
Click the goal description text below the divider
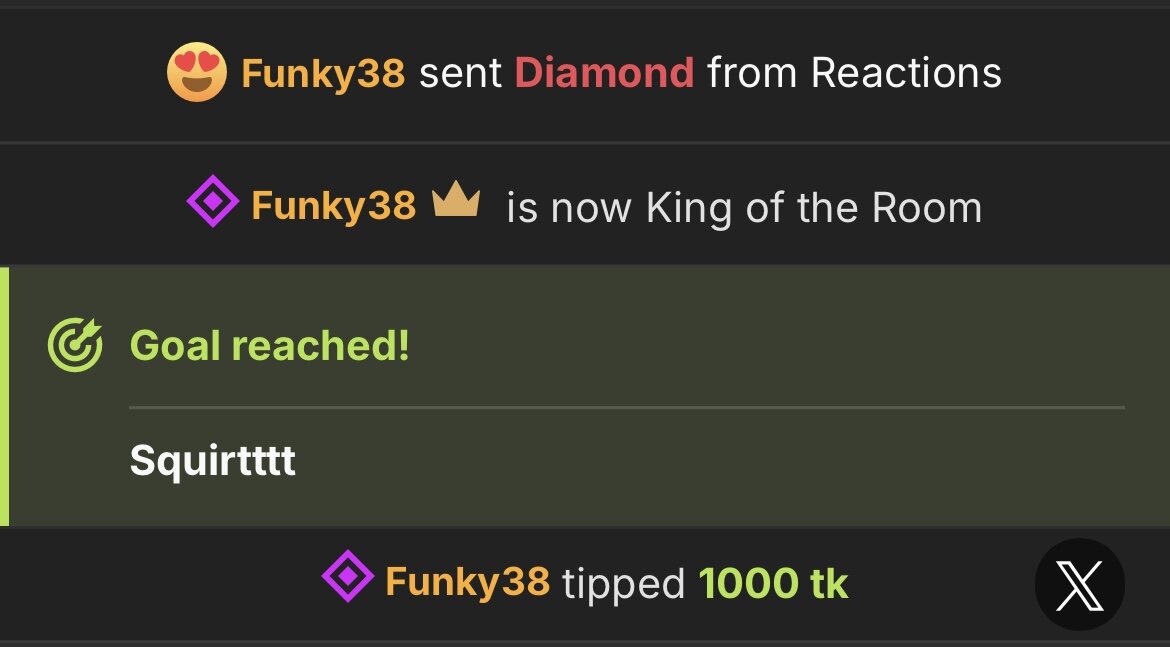[212, 461]
